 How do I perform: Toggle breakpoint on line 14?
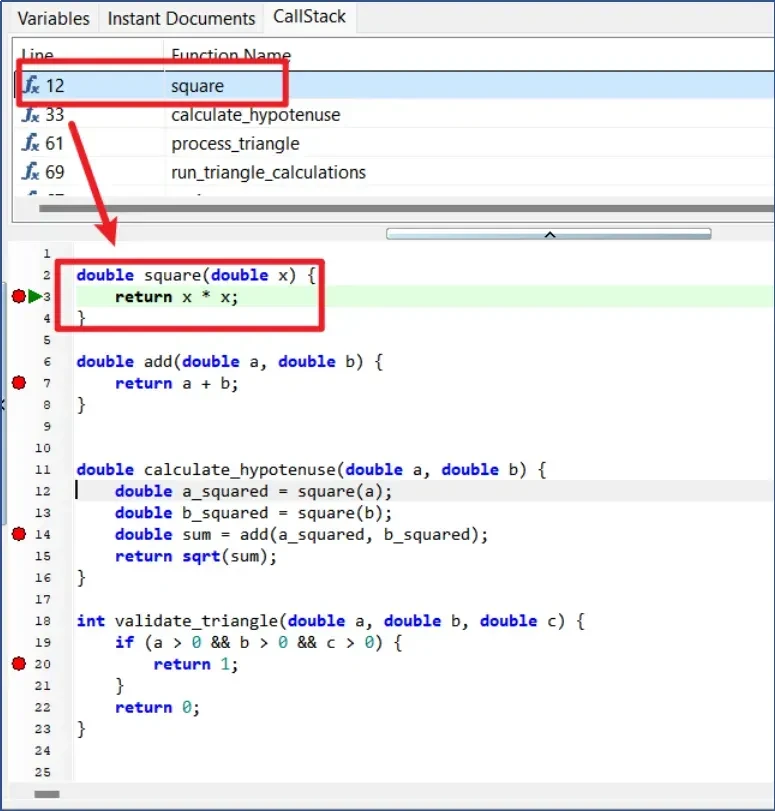[x=19, y=534]
